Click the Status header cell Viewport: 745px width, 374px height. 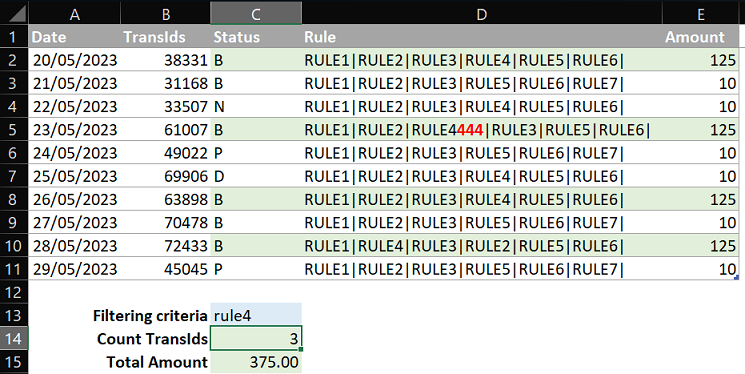point(256,37)
